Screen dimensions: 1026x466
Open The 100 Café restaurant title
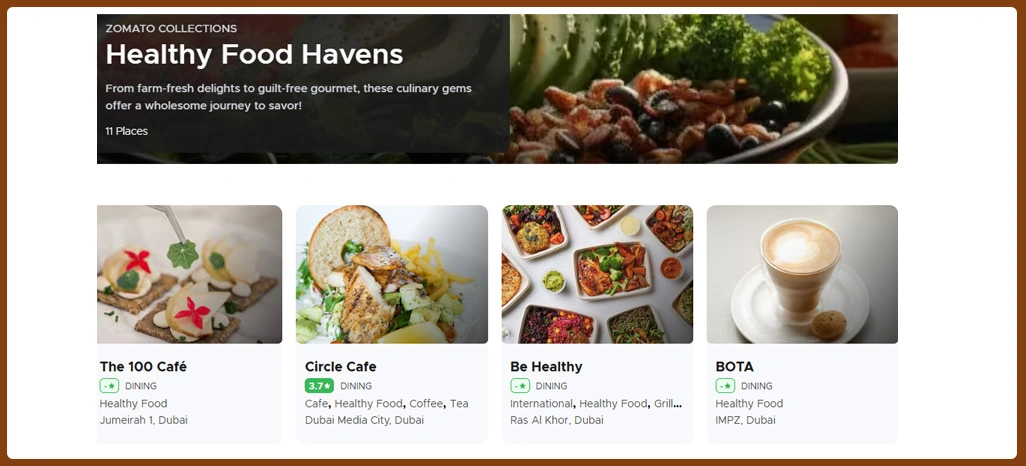click(143, 367)
